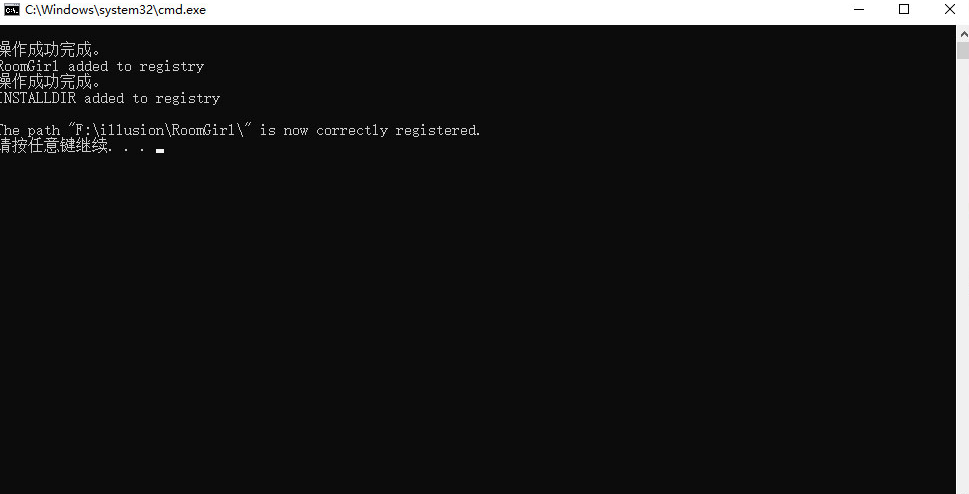Screen dimensions: 969x494
Task: Click the F:\illusion\RoomGirl\ path text
Action: tap(159, 130)
